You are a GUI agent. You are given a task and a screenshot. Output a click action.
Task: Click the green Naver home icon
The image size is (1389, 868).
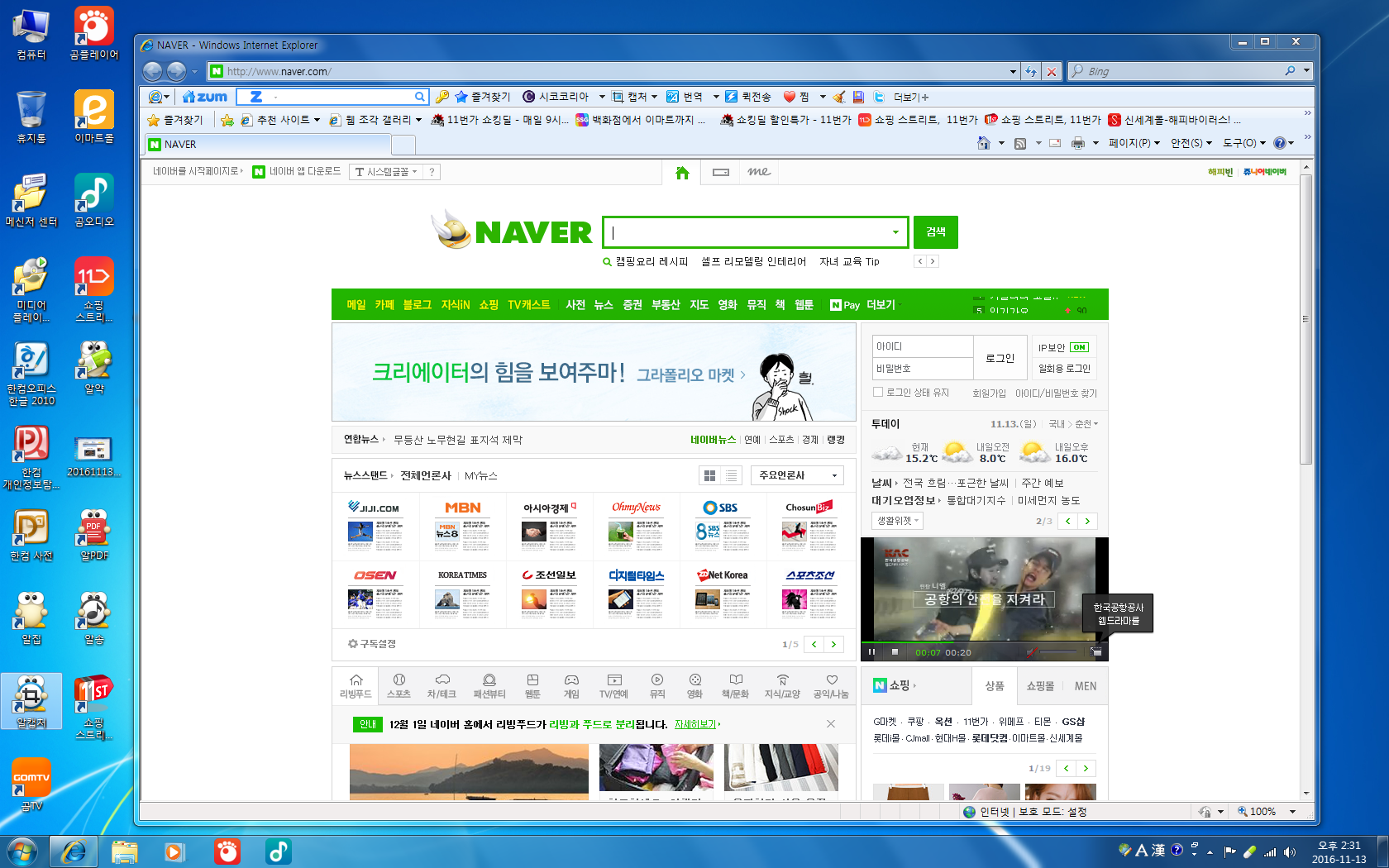pos(682,173)
